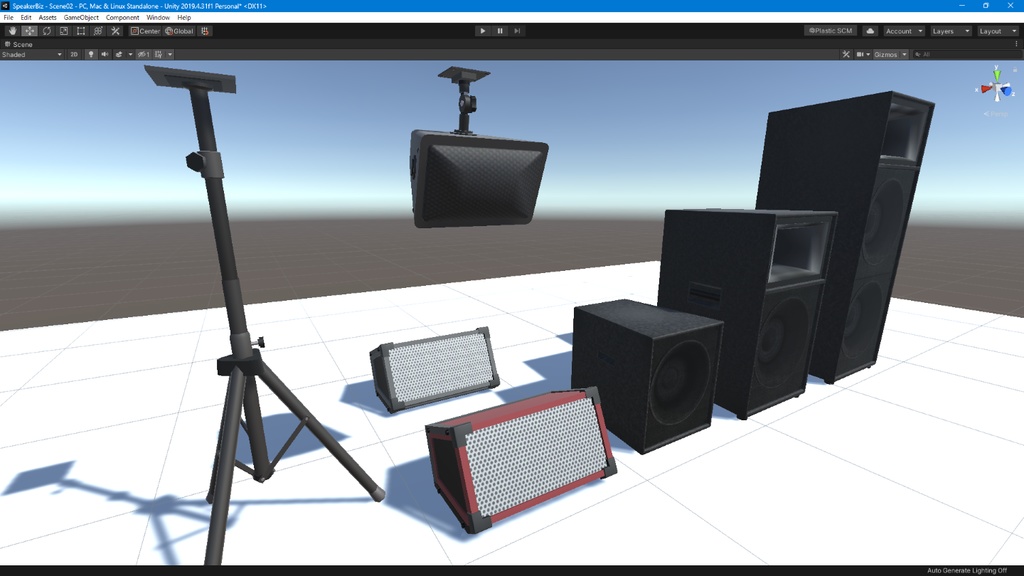Expand Gizmos dropdown arrow
1024x576 pixels.
[x=904, y=55]
